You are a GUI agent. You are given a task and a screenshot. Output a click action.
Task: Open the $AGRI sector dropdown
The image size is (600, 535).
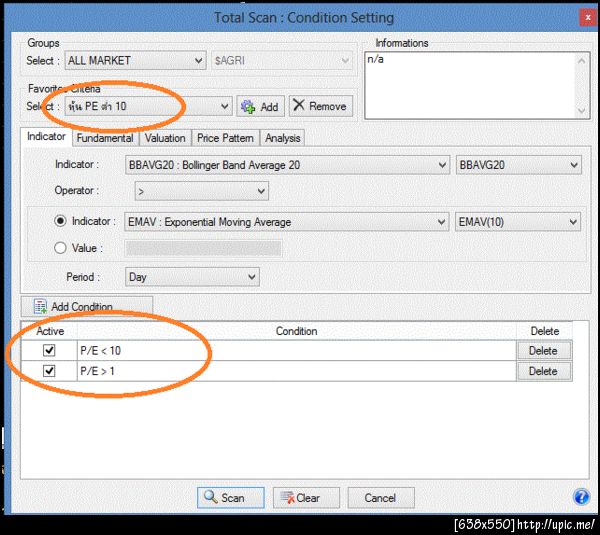tap(282, 60)
